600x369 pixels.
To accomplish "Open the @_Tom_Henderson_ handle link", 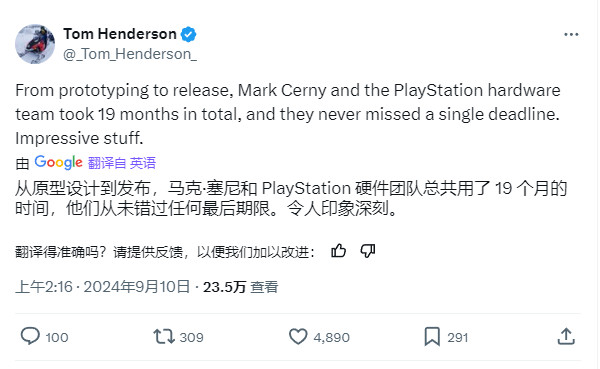I will (130, 54).
